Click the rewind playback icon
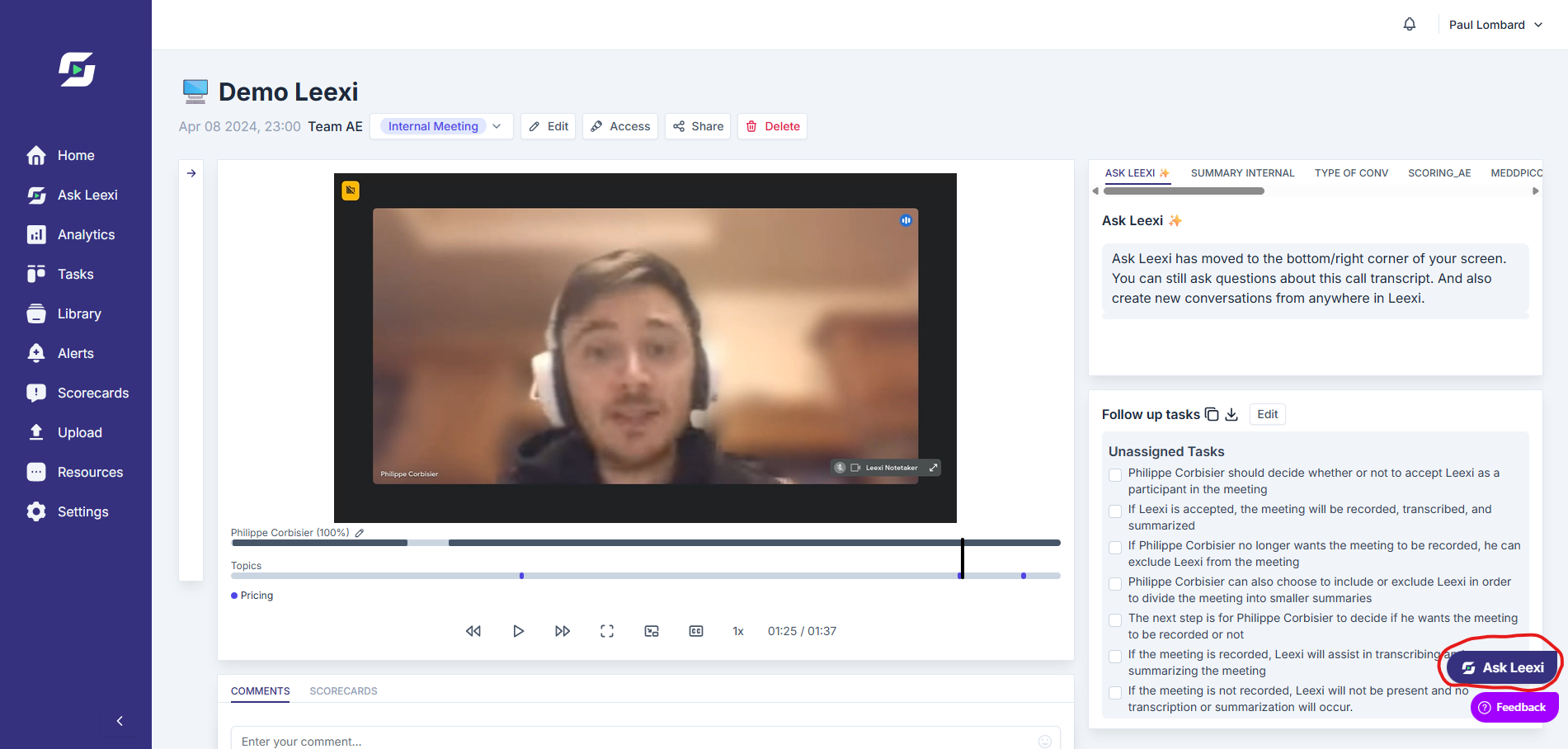The height and width of the screenshot is (749, 1568). tap(473, 631)
